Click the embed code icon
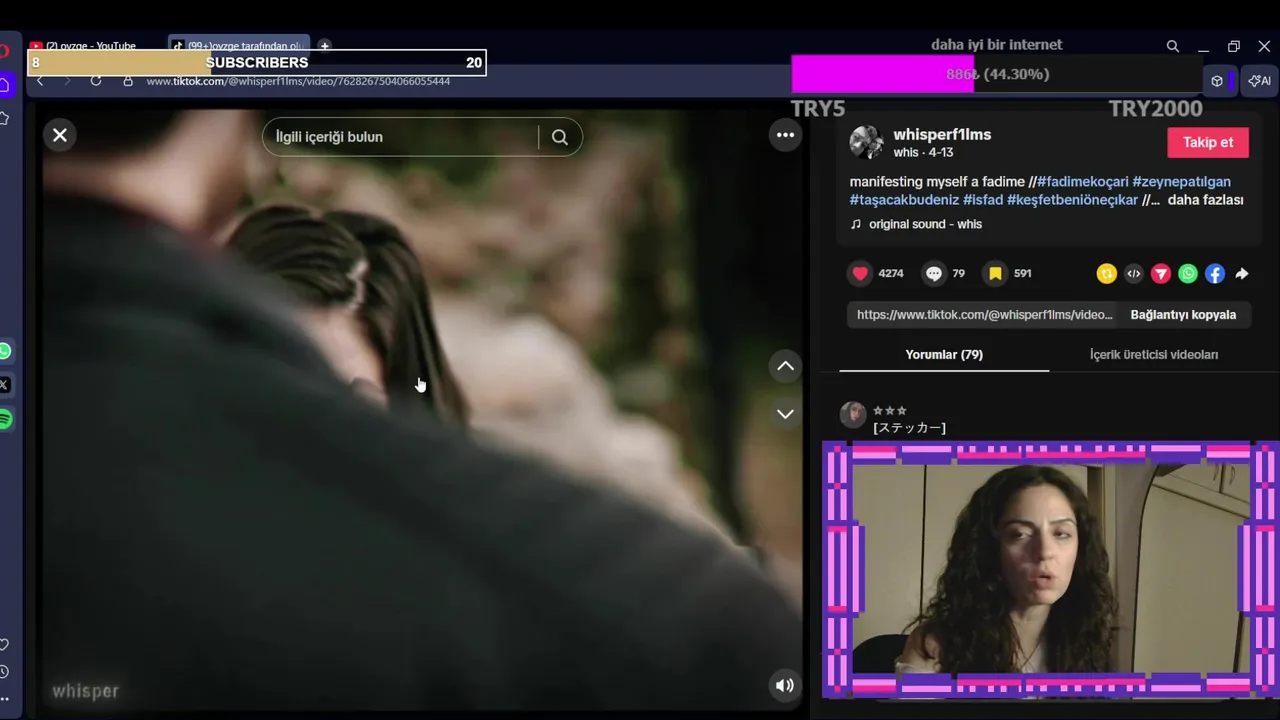 coord(1133,273)
